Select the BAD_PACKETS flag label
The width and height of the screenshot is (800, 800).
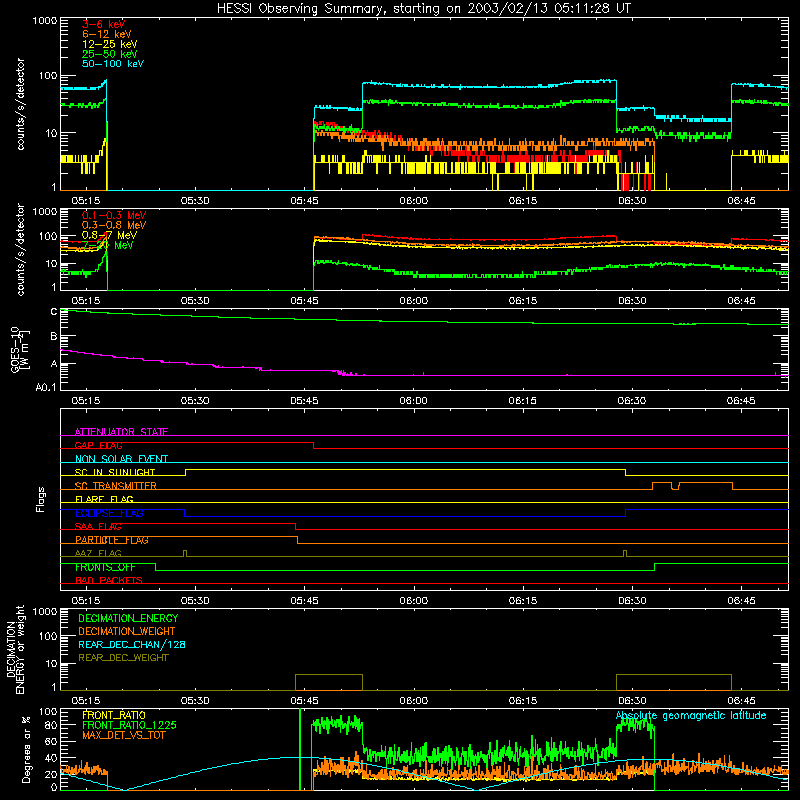(x=109, y=580)
